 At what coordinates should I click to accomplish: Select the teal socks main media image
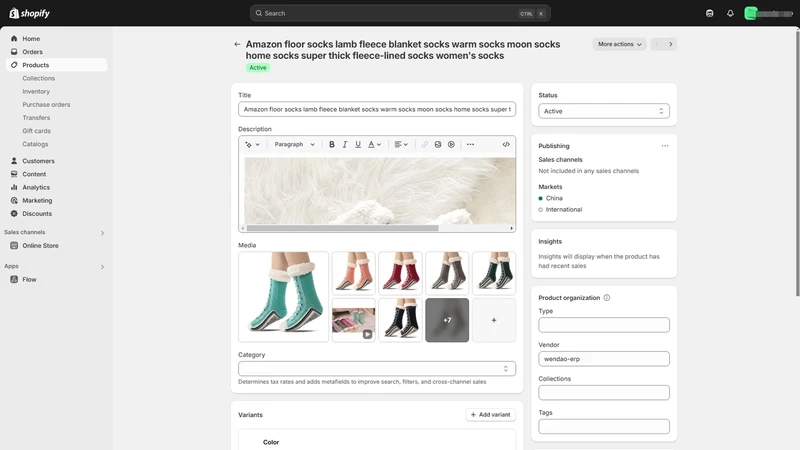point(284,297)
